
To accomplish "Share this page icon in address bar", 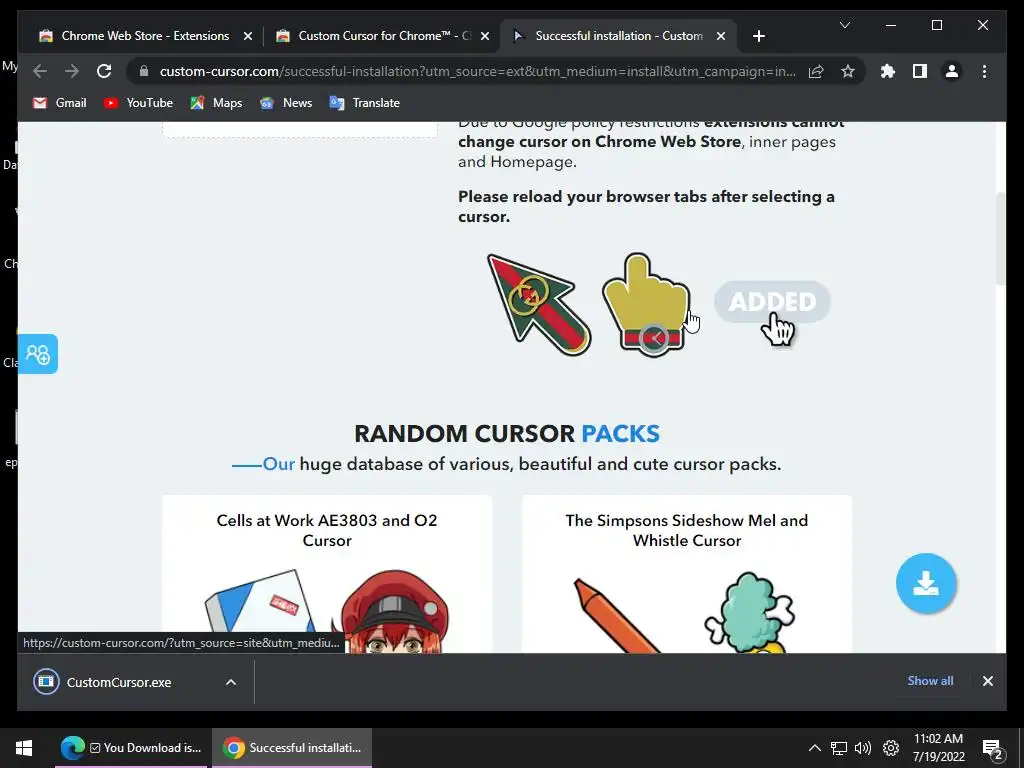I will pyautogui.click(x=816, y=71).
